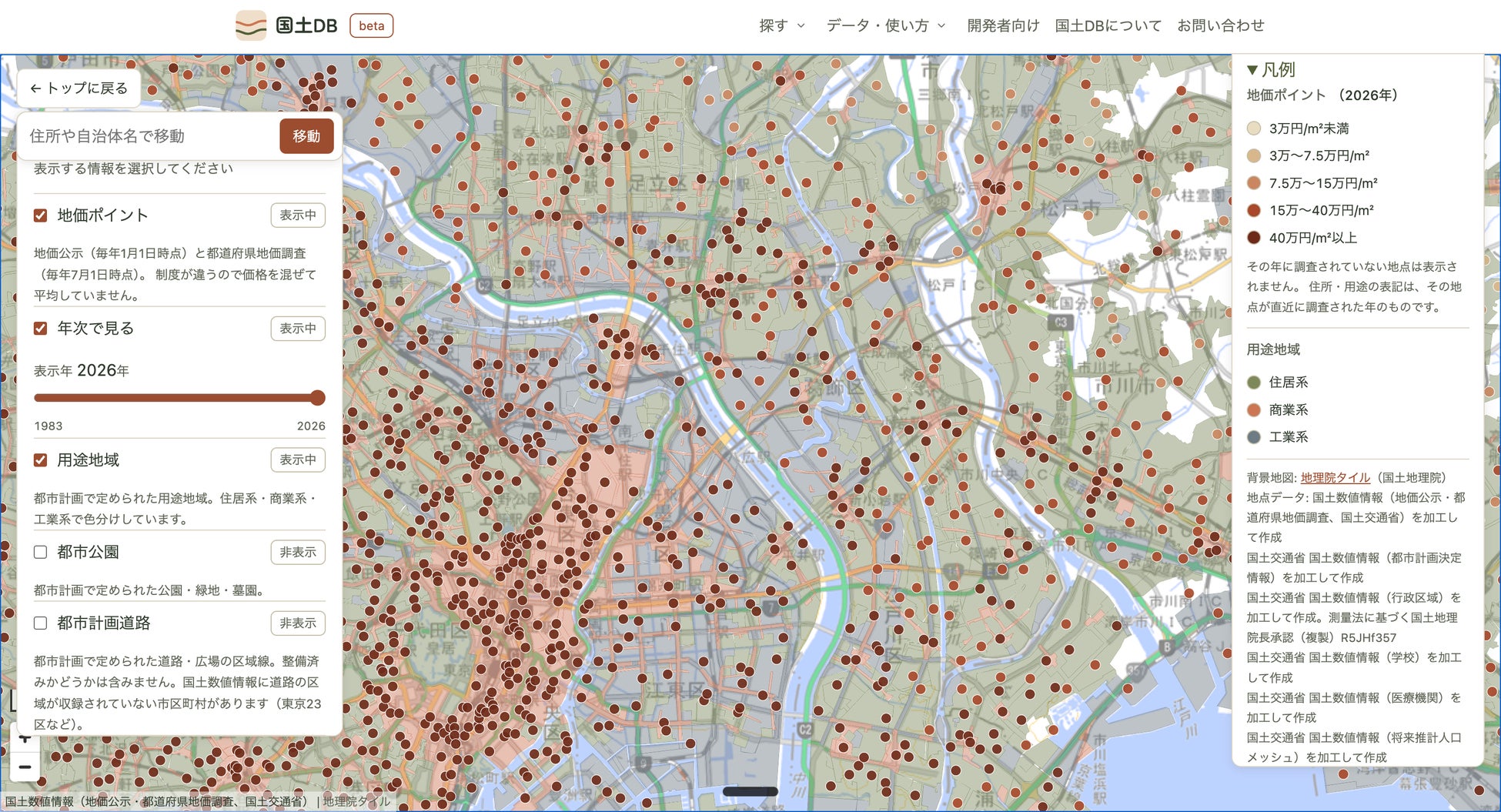This screenshot has height=812, width=1501.
Task: Expand the データ・使い方 dropdown
Action: coord(886,25)
